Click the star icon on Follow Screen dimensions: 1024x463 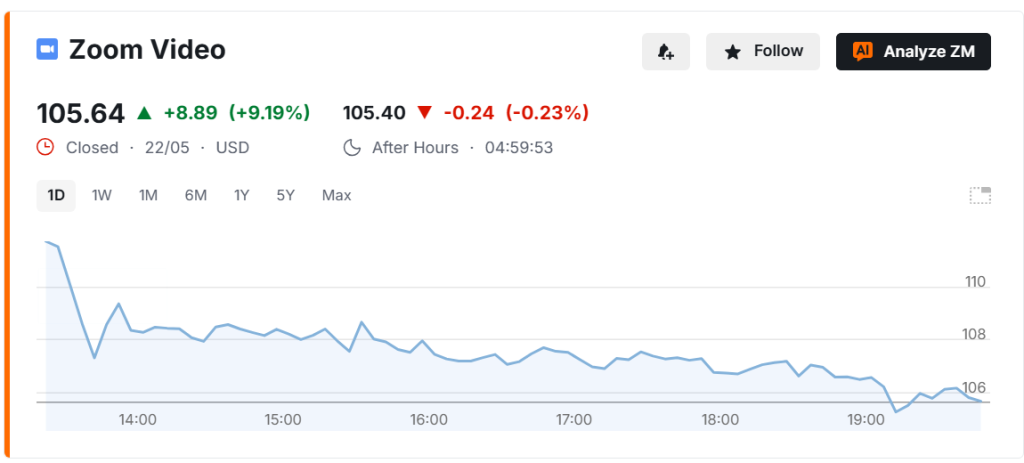click(x=733, y=52)
